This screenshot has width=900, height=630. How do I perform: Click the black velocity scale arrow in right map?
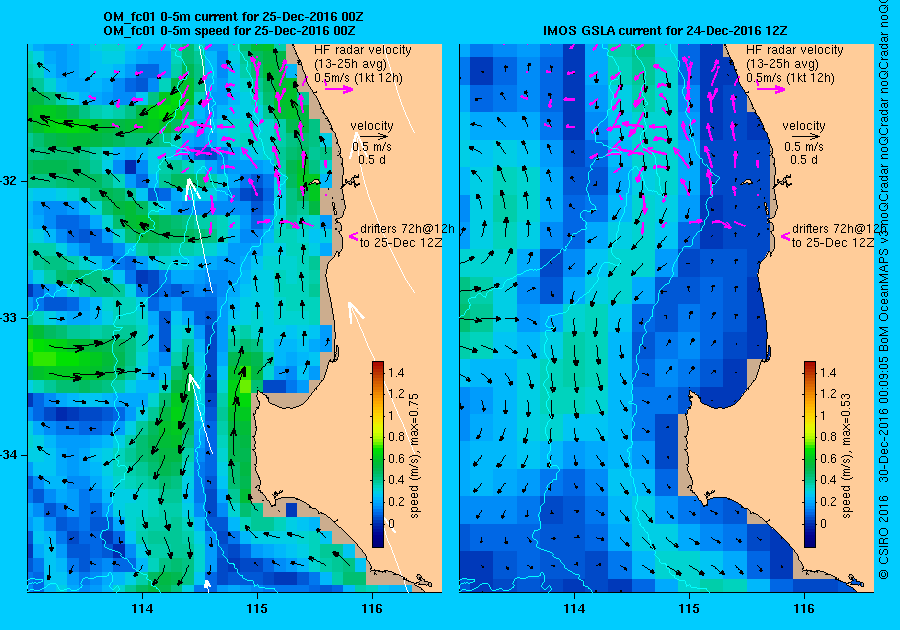(x=805, y=137)
